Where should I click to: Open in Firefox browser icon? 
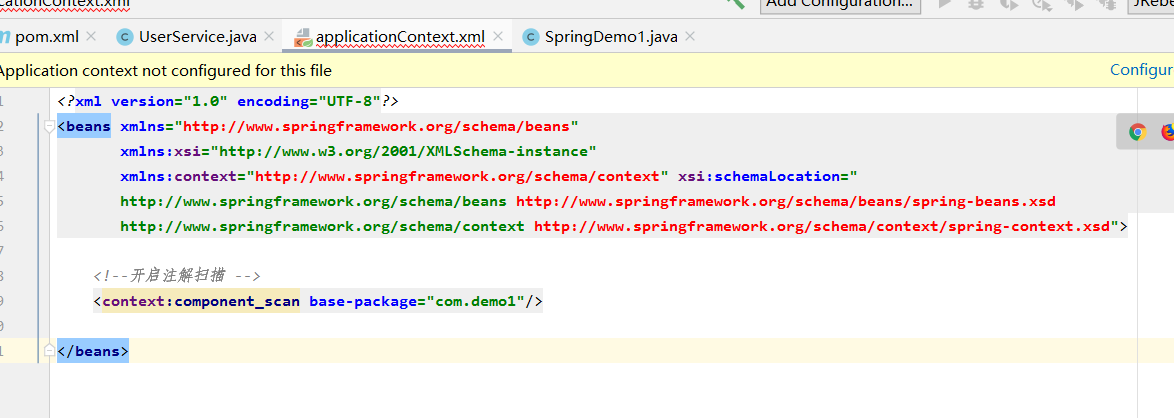[1168, 131]
